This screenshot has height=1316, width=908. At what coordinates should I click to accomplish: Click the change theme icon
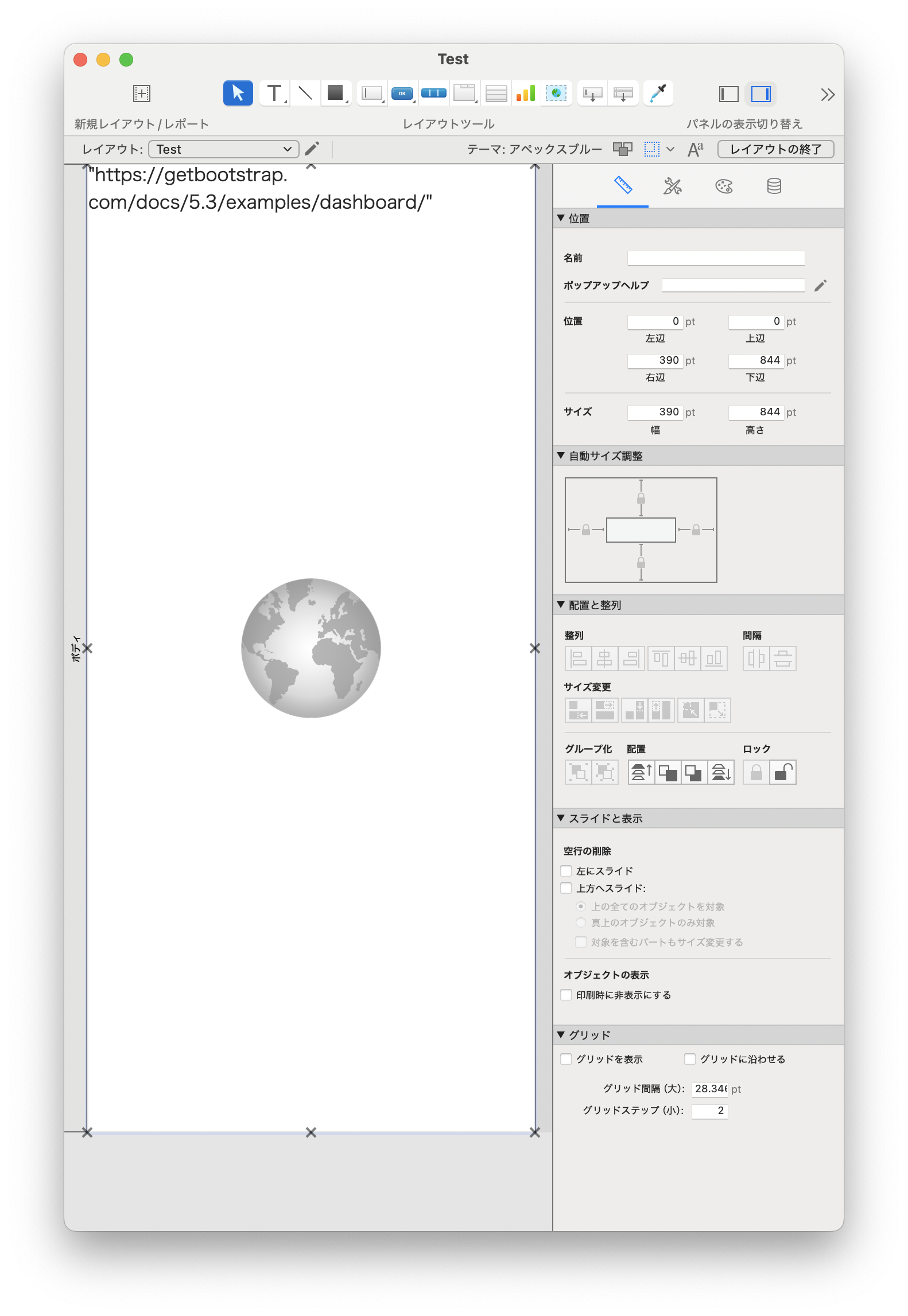coord(623,149)
